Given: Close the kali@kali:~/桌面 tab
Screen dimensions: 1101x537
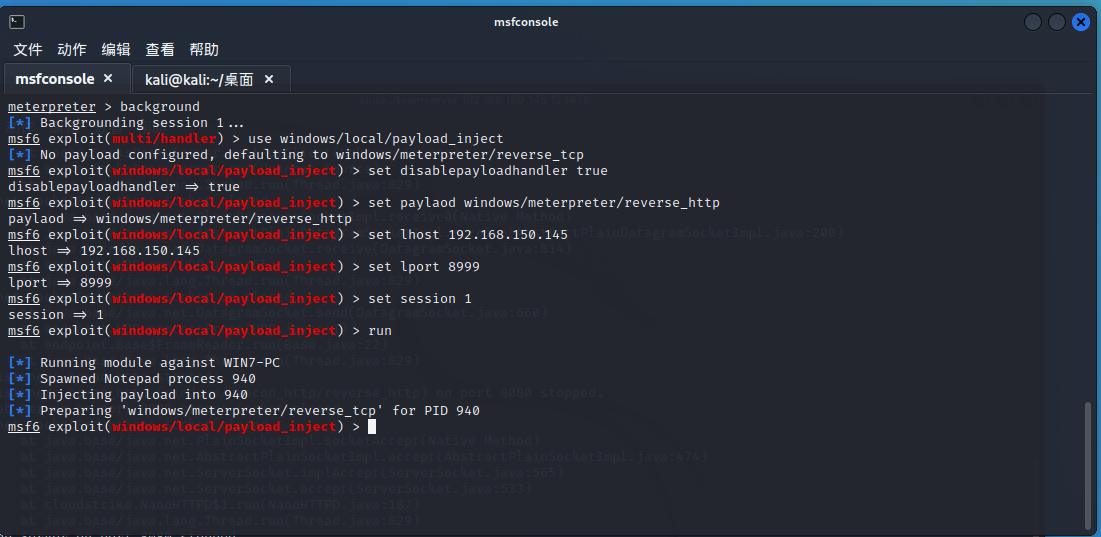Looking at the screenshot, I should [268, 79].
